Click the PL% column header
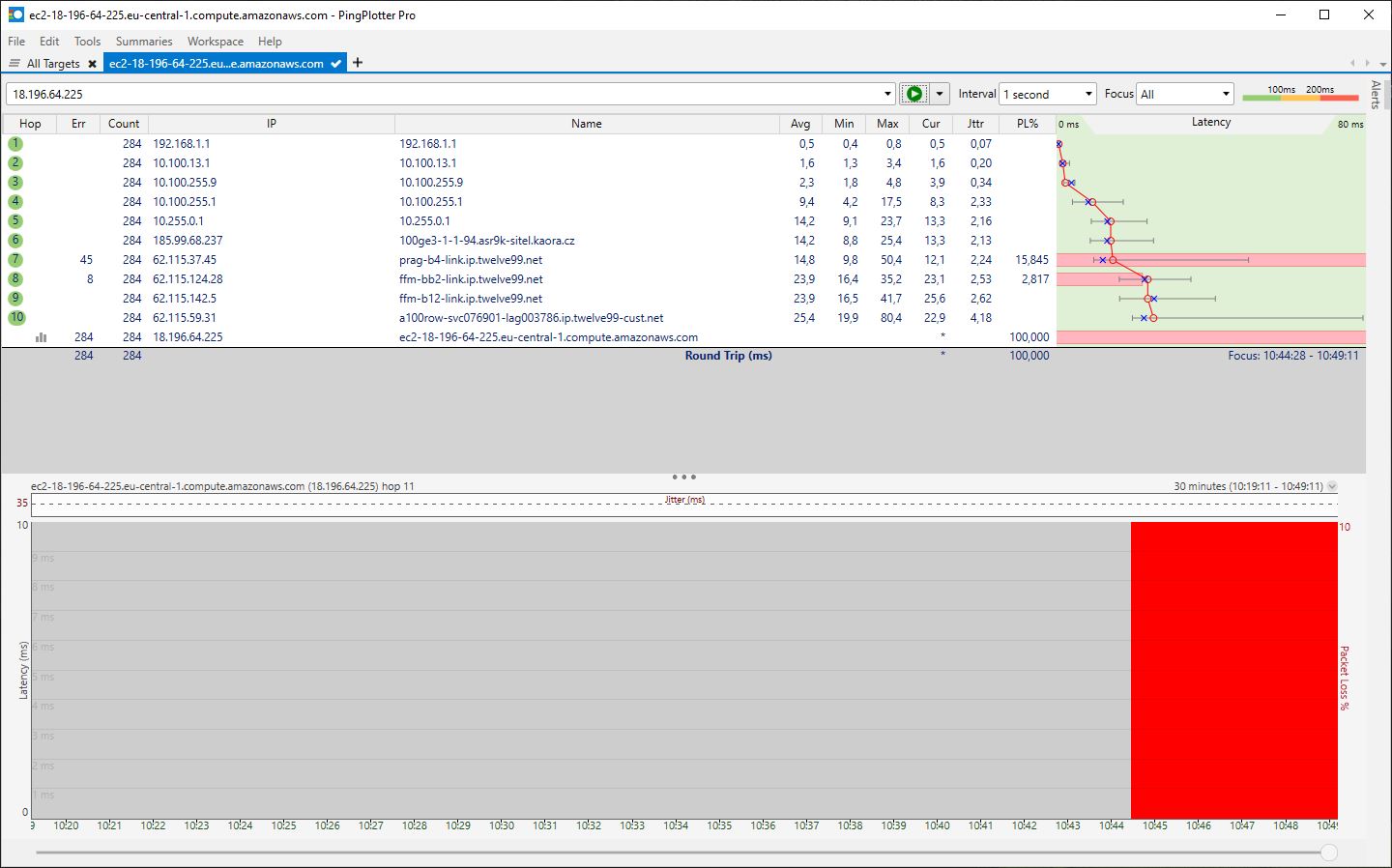This screenshot has height=868, width=1392. (x=1028, y=124)
